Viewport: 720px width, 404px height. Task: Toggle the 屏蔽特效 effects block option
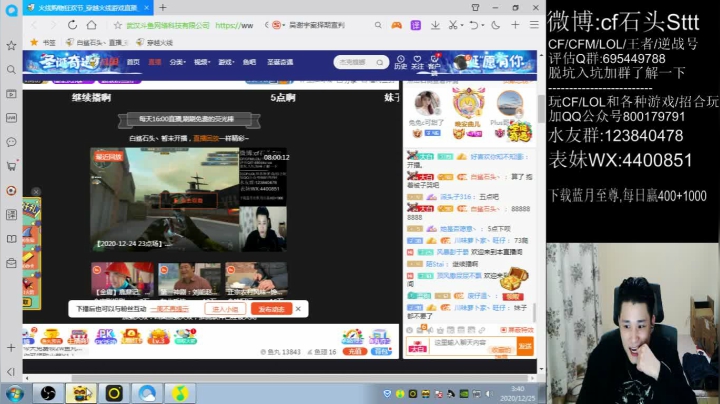[x=517, y=330]
